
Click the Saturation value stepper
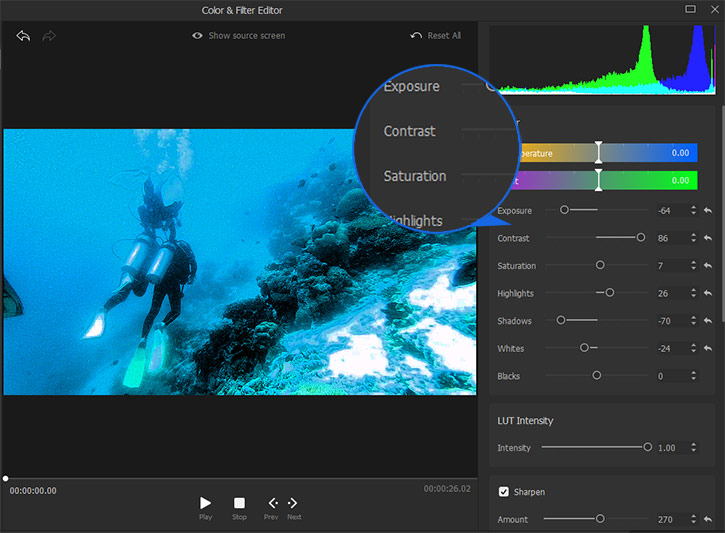click(x=693, y=266)
